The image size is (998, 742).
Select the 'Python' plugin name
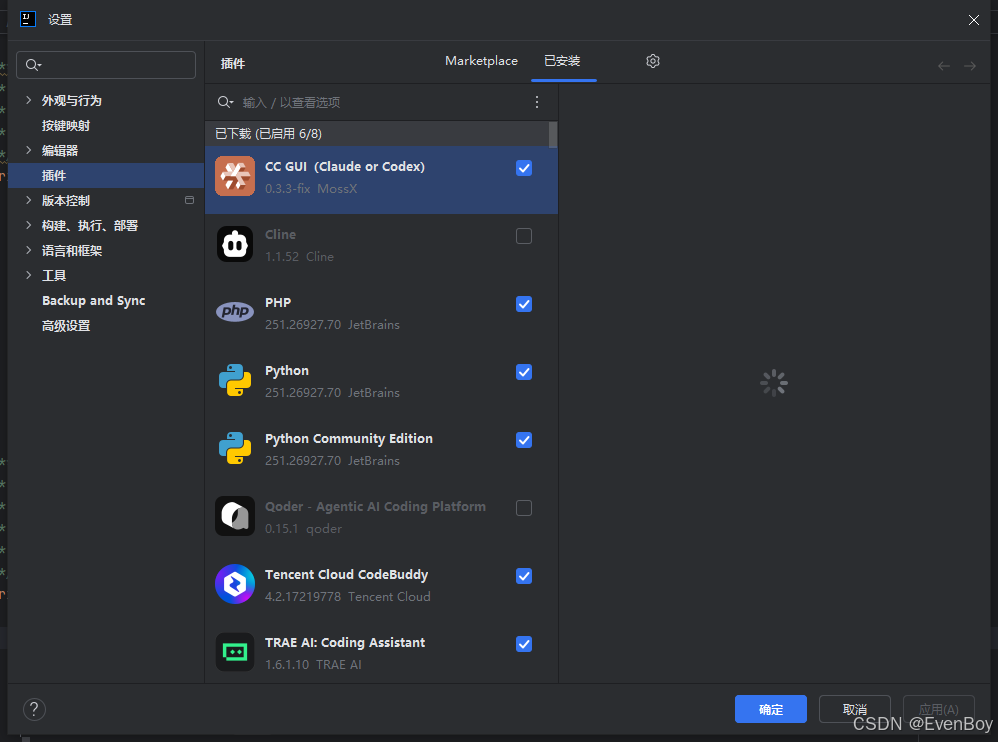[x=286, y=371]
